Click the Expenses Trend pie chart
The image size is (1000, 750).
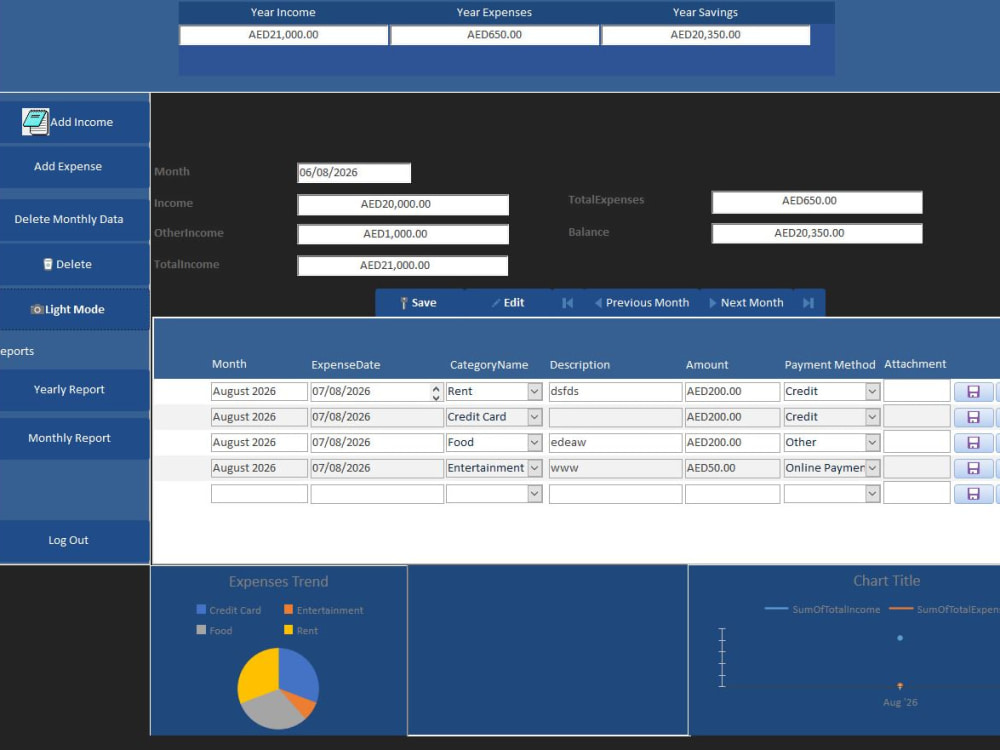pyautogui.click(x=278, y=688)
